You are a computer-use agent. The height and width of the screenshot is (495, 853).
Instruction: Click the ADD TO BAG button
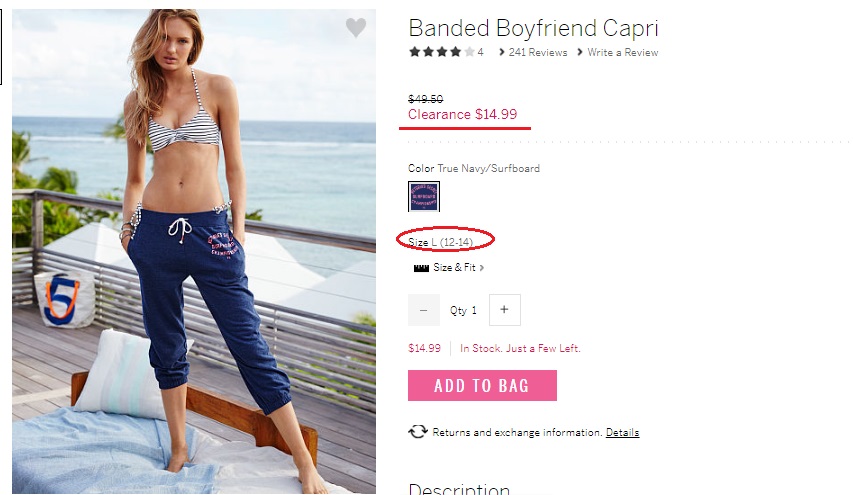click(482, 386)
